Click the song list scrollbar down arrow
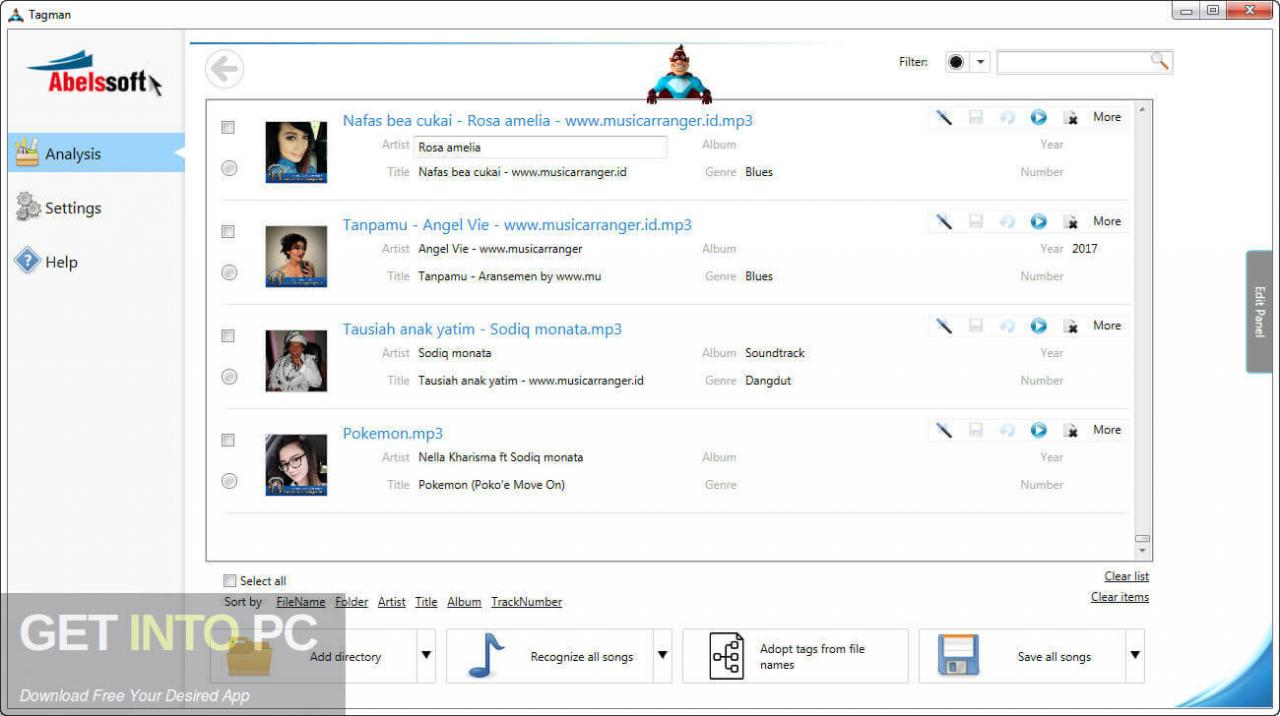Screen dimensions: 1280x716 click(1142, 551)
